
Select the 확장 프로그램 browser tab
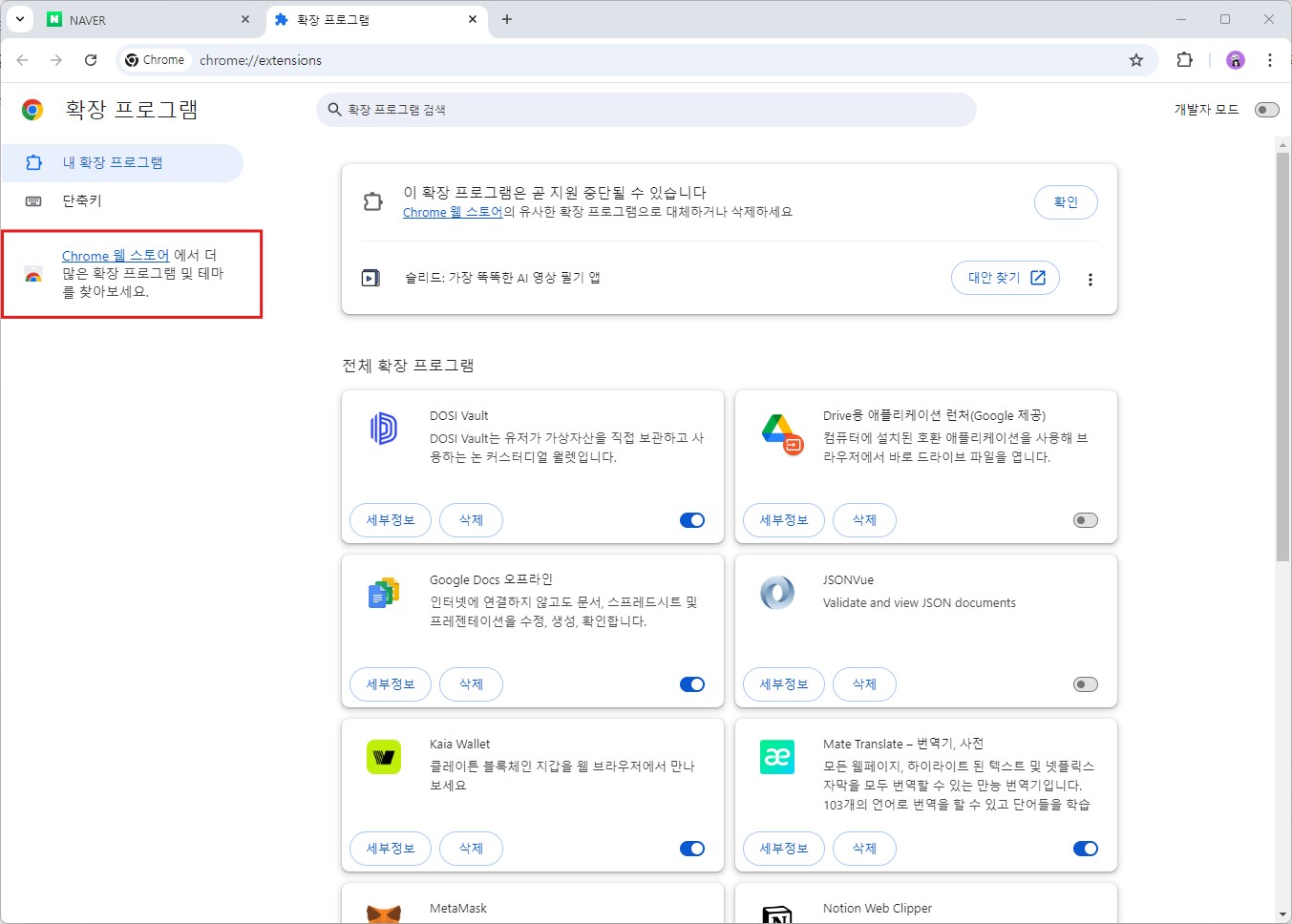point(376,19)
